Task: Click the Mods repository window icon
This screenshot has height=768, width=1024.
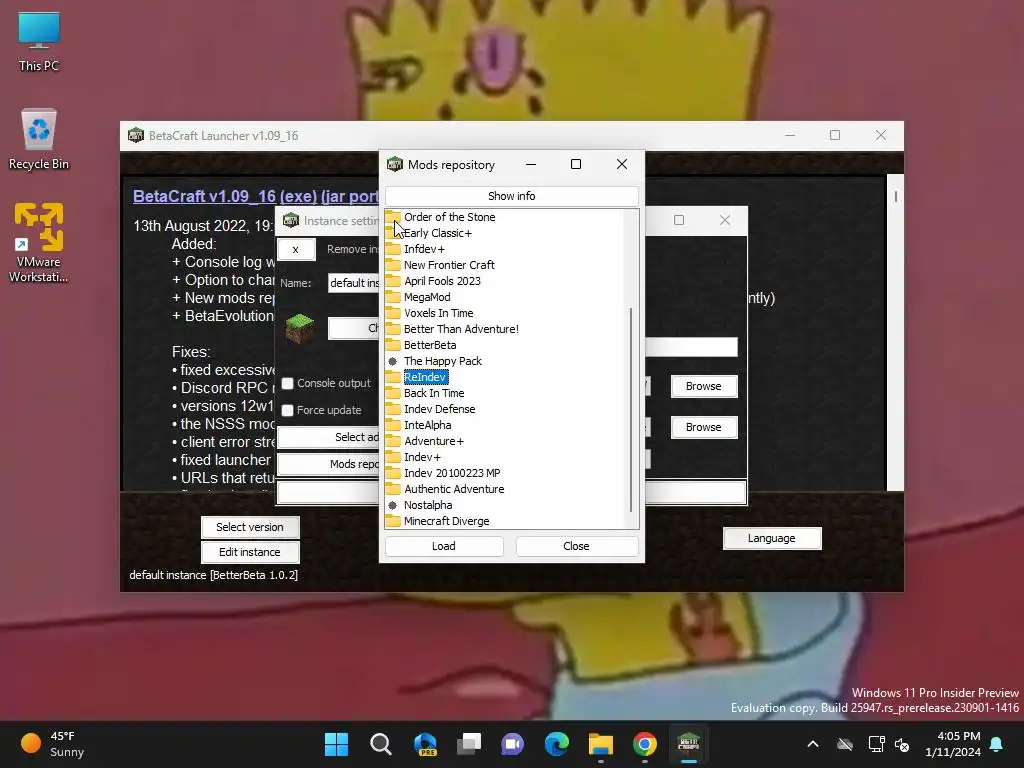Action: click(x=394, y=165)
